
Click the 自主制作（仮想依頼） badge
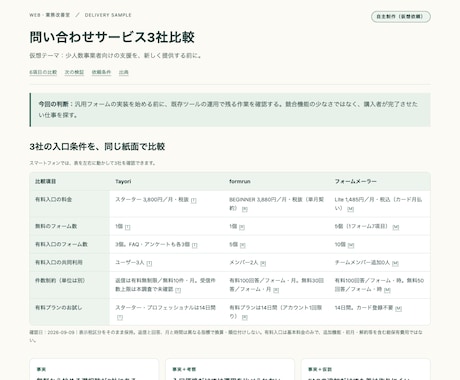tap(401, 17)
